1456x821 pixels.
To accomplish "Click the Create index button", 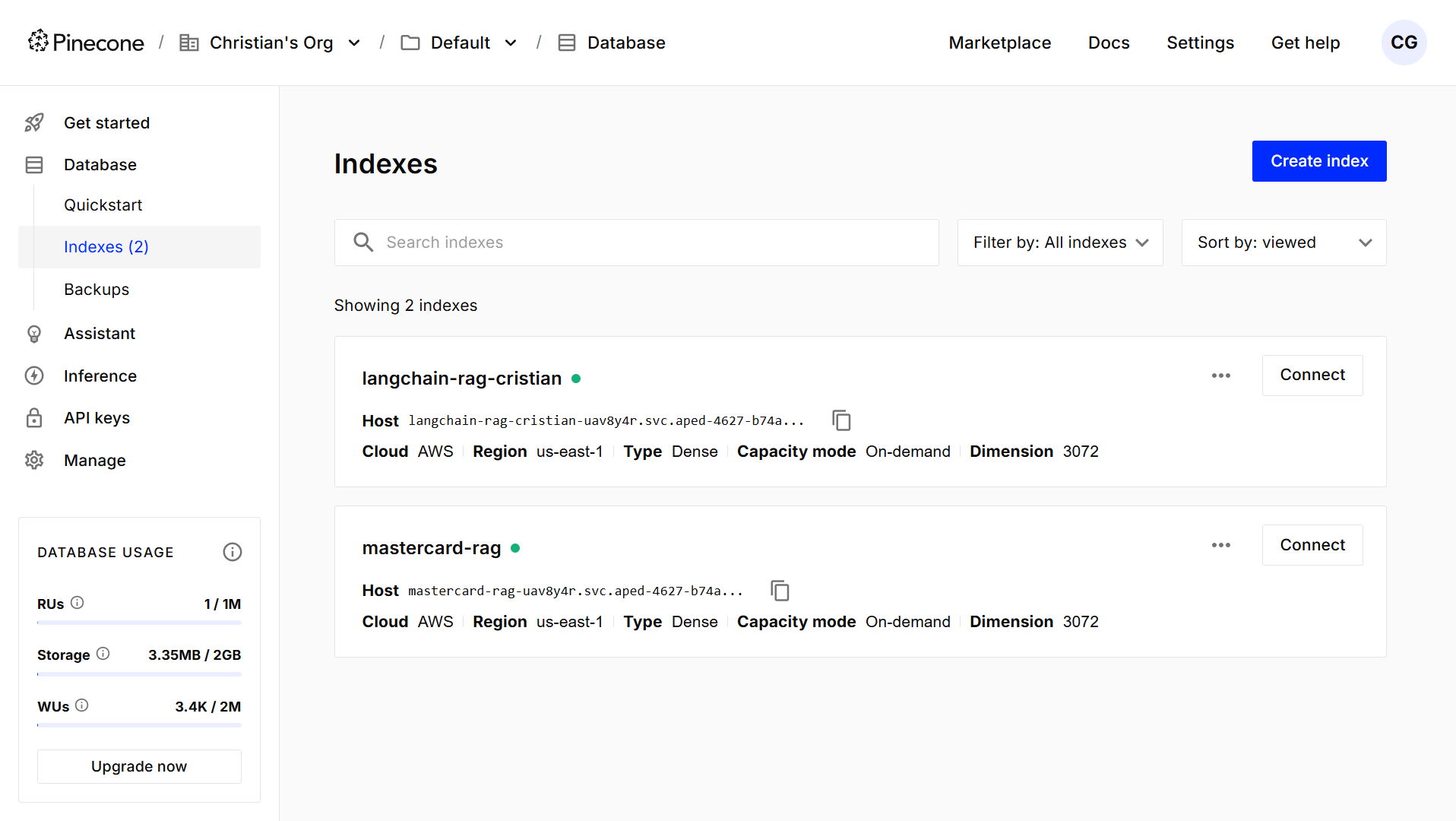I will pos(1319,161).
